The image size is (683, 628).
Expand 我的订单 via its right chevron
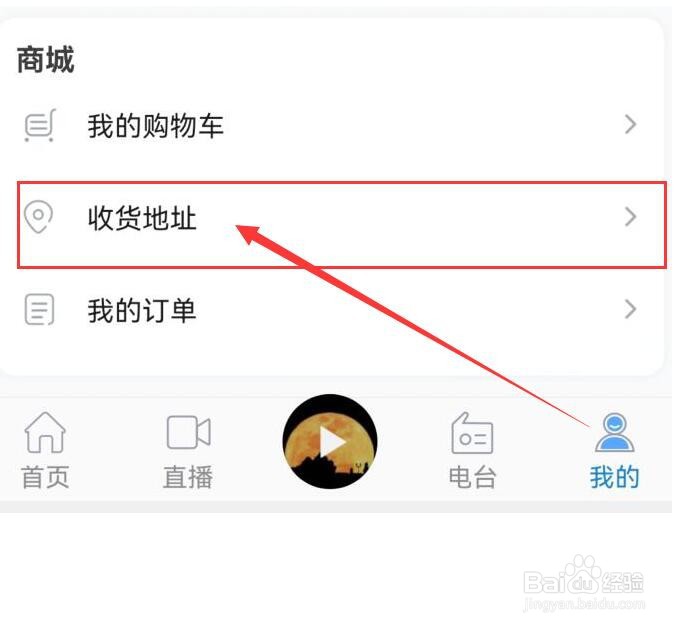click(630, 309)
